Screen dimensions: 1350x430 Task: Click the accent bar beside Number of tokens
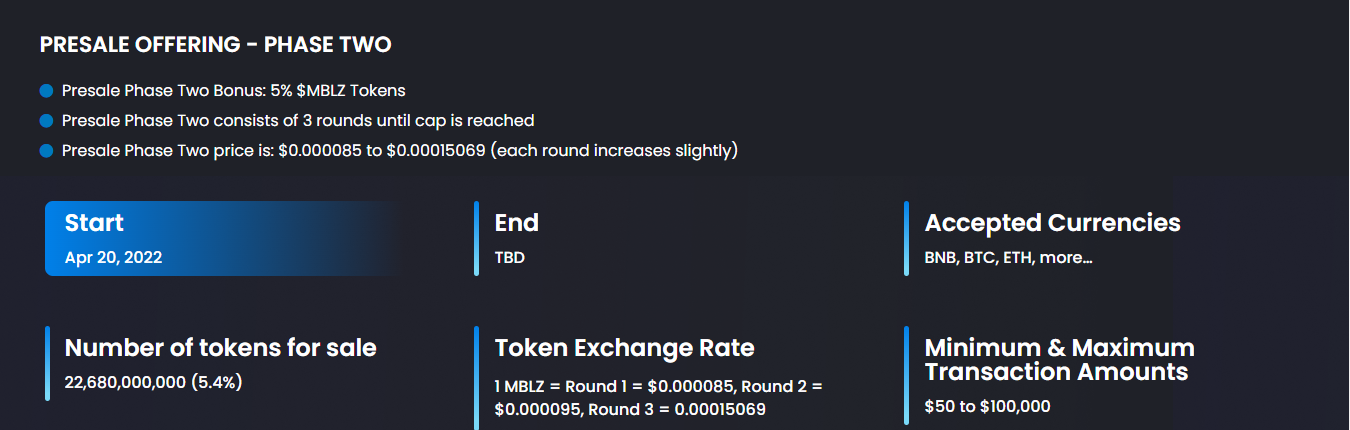click(47, 363)
